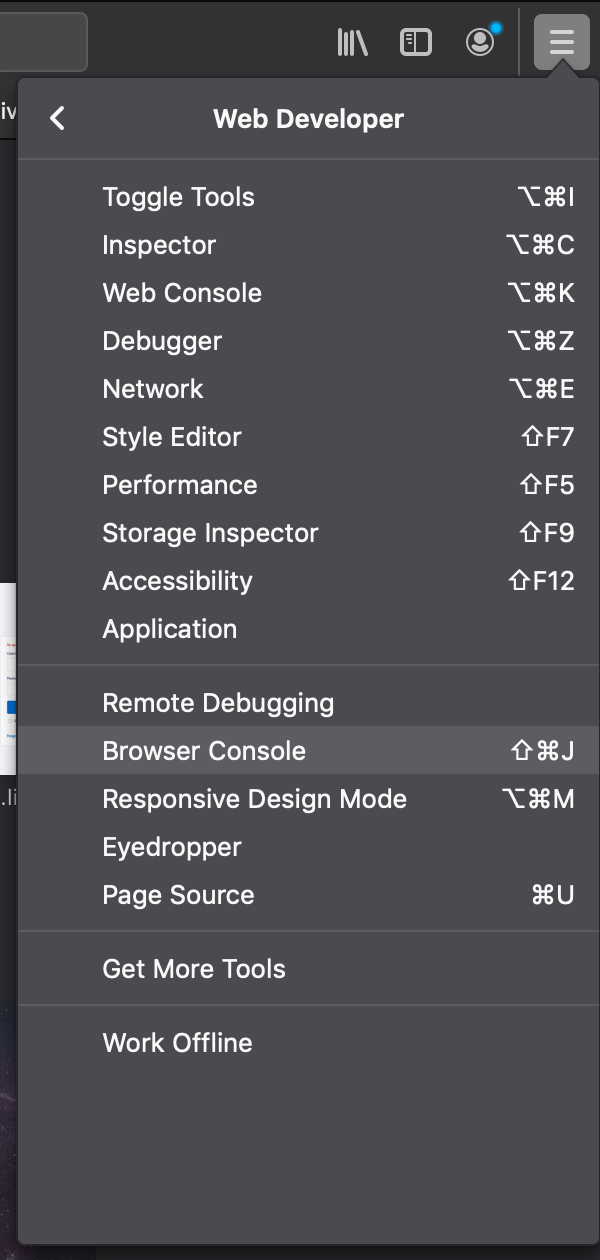This screenshot has height=1260, width=600.
Task: Open Remote Debugging
Action: [x=308, y=703]
